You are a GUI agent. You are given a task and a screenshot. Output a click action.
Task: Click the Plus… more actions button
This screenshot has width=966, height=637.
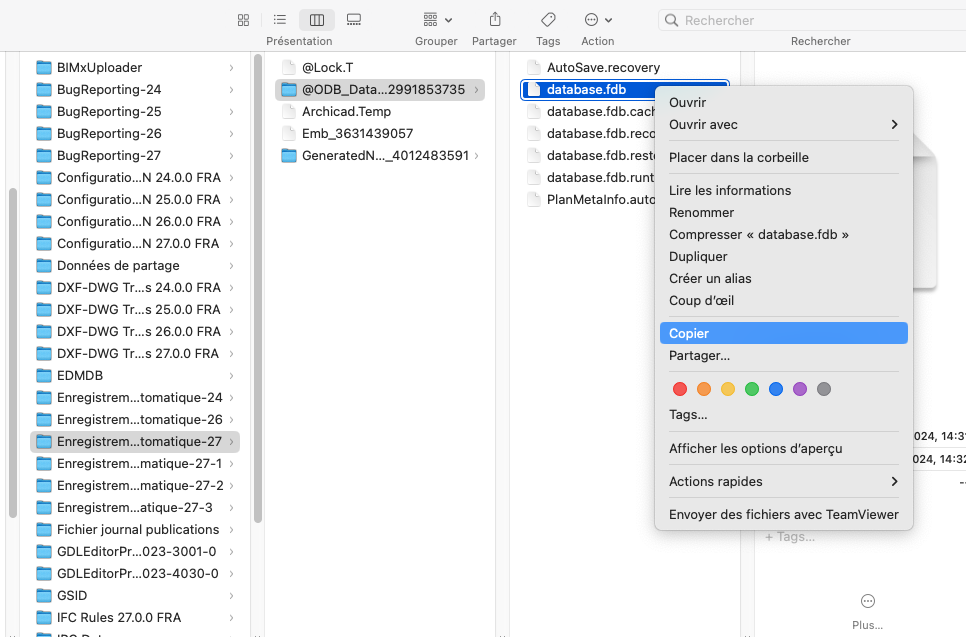point(867,611)
